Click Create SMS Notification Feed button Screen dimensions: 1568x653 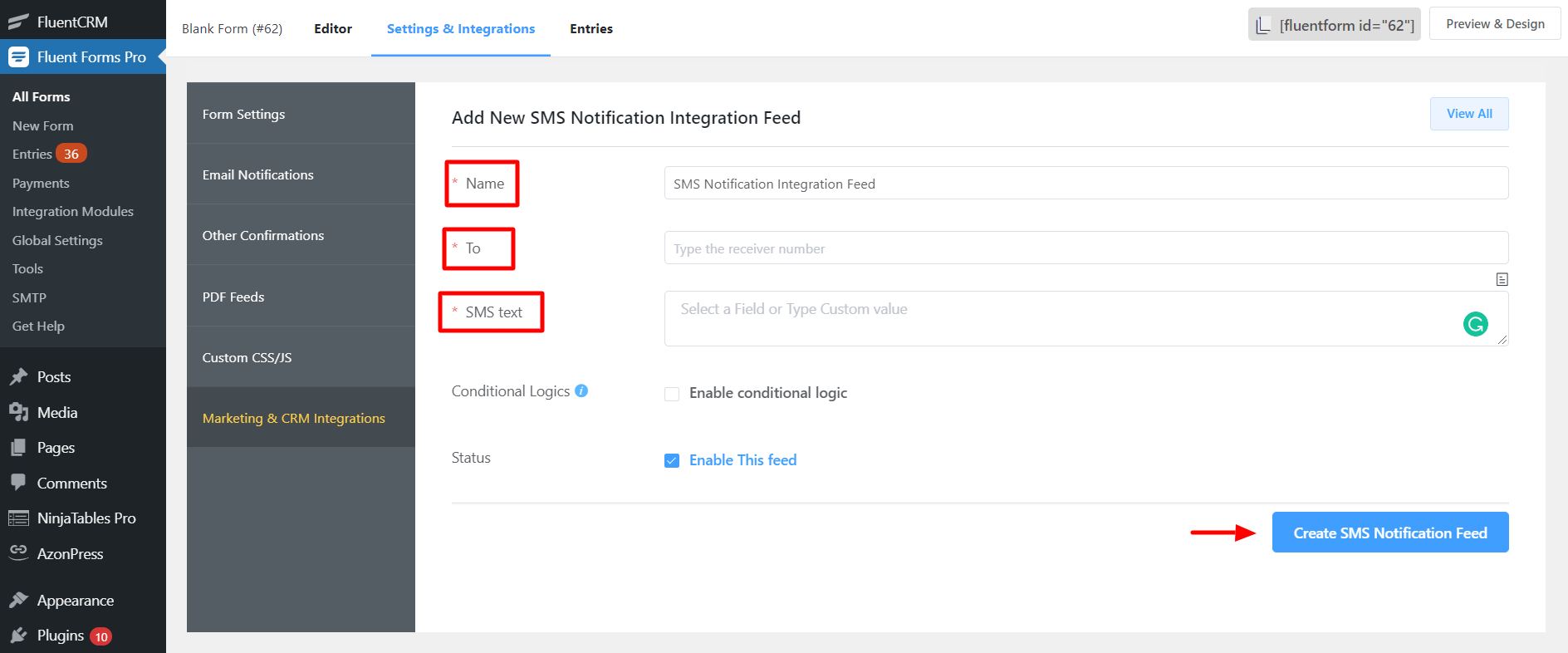point(1390,533)
